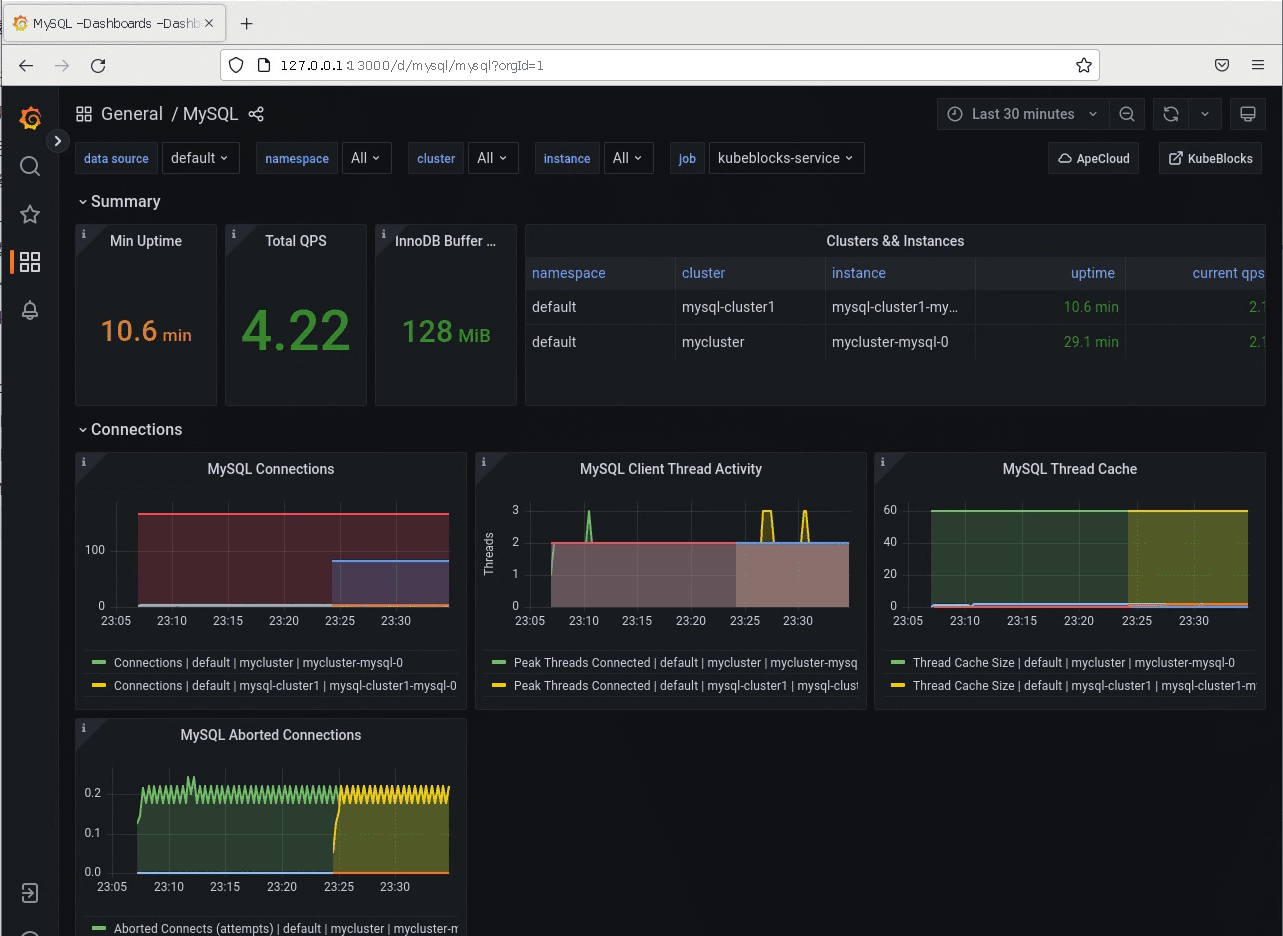Click the Grafana logo home icon

pyautogui.click(x=30, y=119)
